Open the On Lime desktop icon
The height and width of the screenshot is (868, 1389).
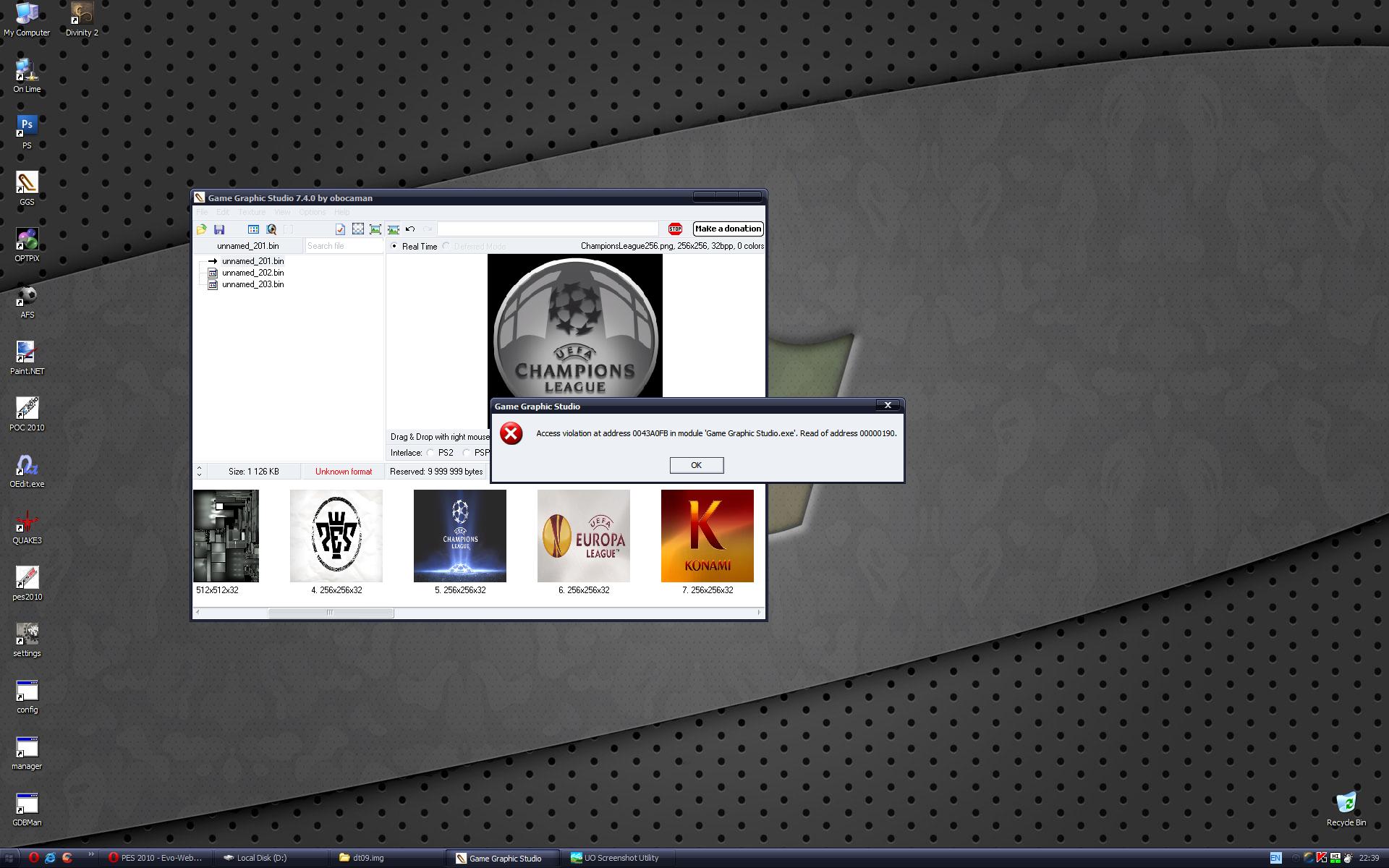pos(27,76)
